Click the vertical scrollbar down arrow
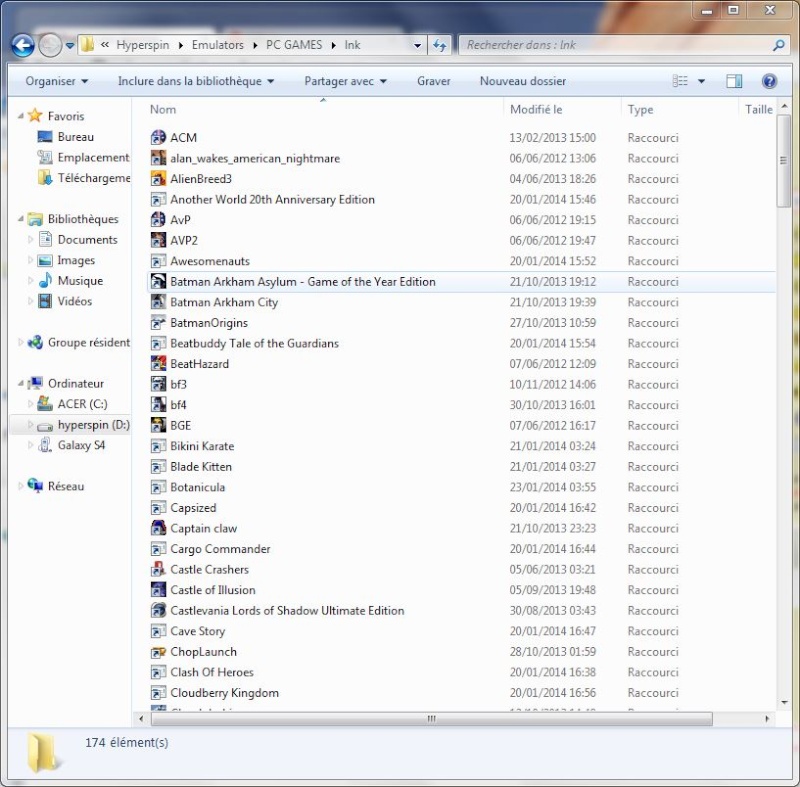The width and height of the screenshot is (800, 787). (784, 703)
